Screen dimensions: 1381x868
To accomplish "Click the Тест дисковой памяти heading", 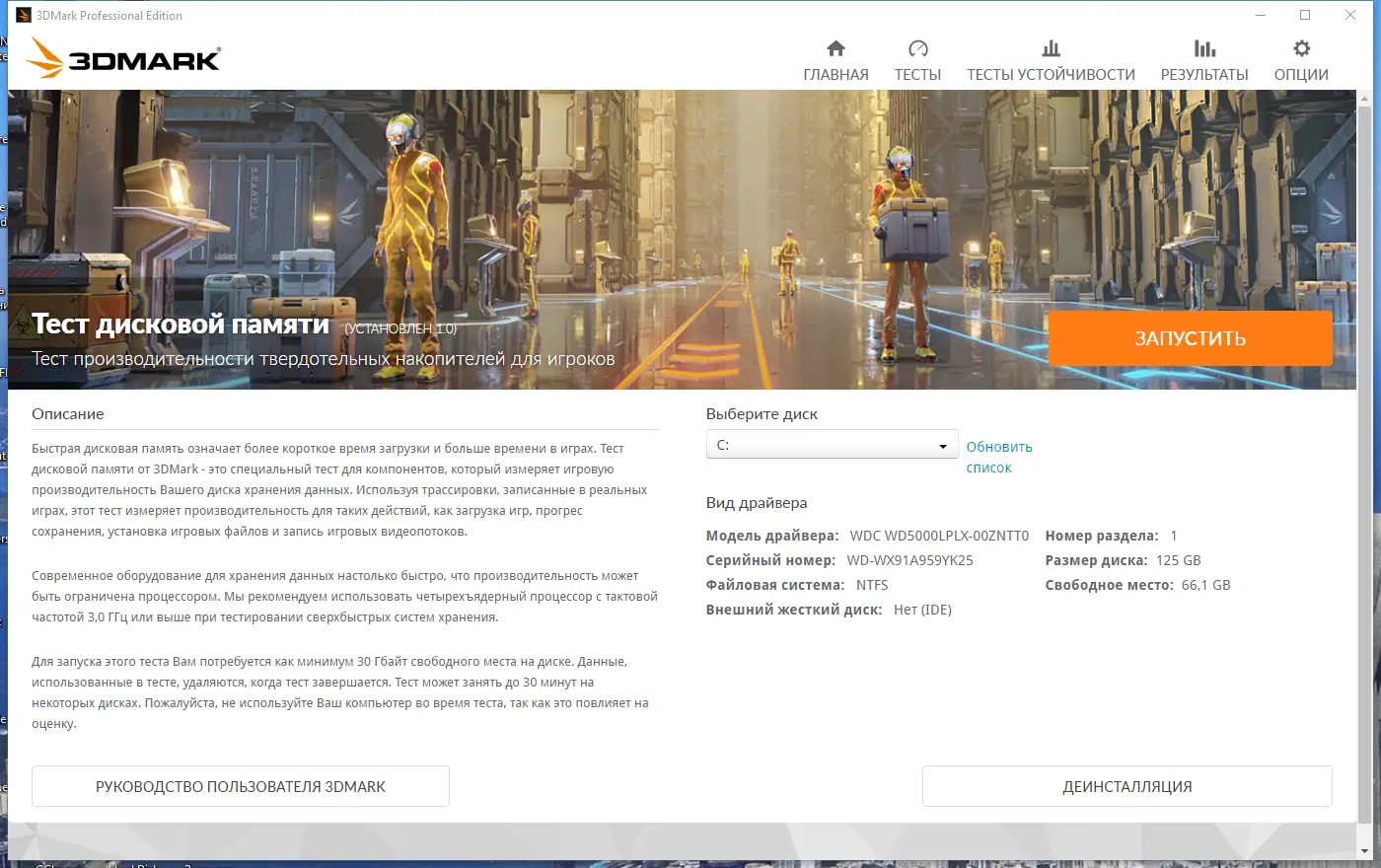I will point(181,324).
